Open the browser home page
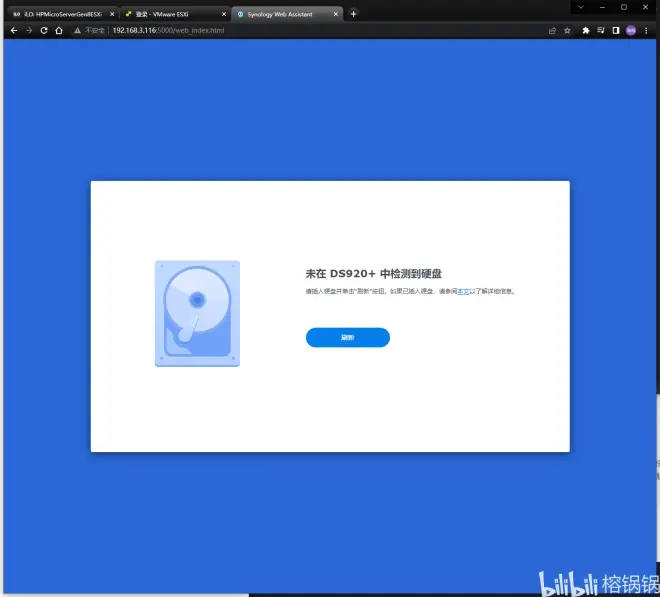The height and width of the screenshot is (597, 660). [x=59, y=30]
